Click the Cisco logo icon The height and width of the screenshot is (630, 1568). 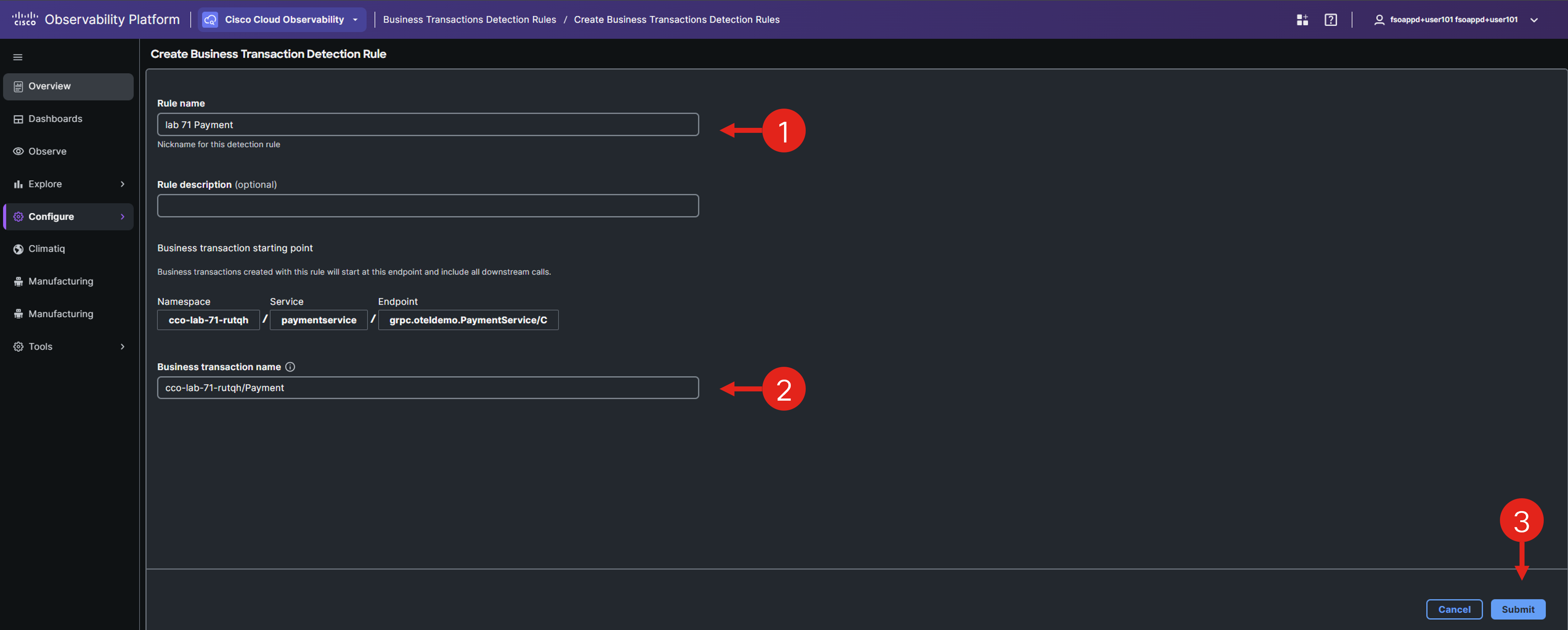click(x=25, y=19)
